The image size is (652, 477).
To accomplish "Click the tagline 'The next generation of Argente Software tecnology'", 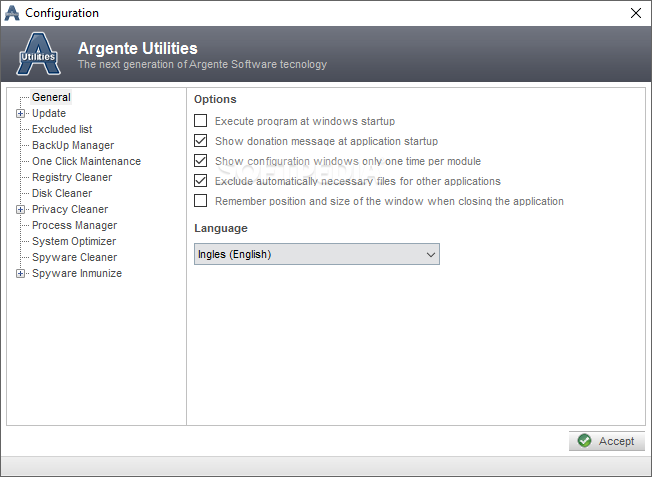I will pyautogui.click(x=202, y=64).
